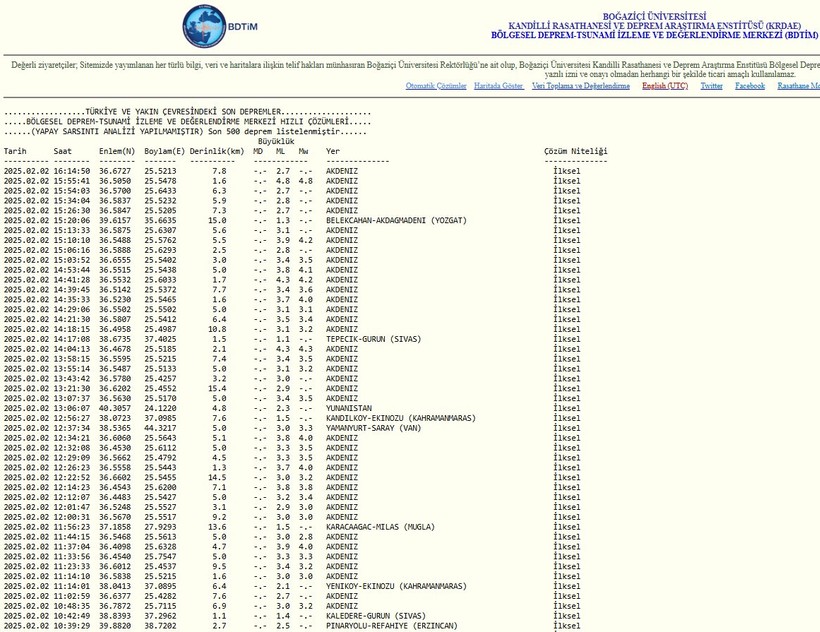Click the BDTiM logo
This screenshot has width=820, height=632.
[220, 26]
